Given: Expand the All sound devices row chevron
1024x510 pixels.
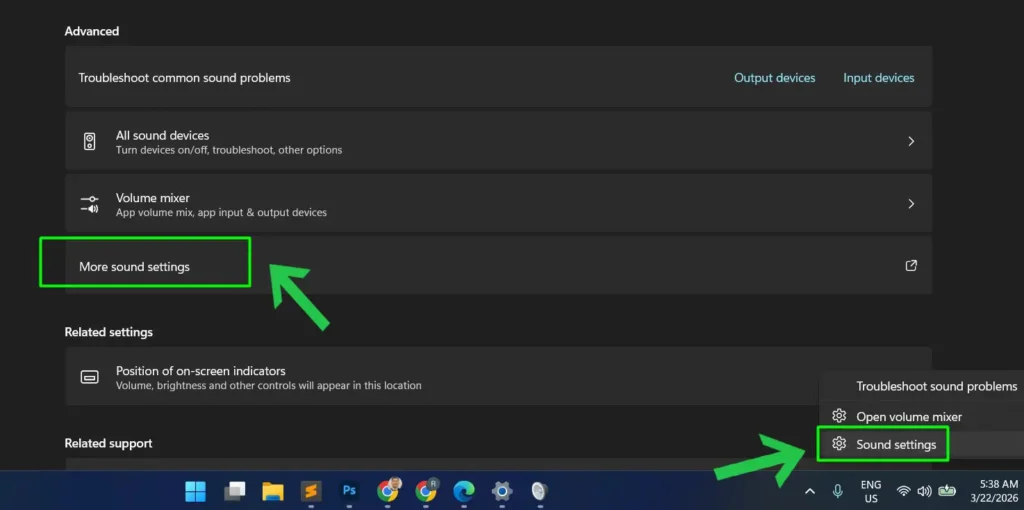Looking at the screenshot, I should pyautogui.click(x=911, y=142).
